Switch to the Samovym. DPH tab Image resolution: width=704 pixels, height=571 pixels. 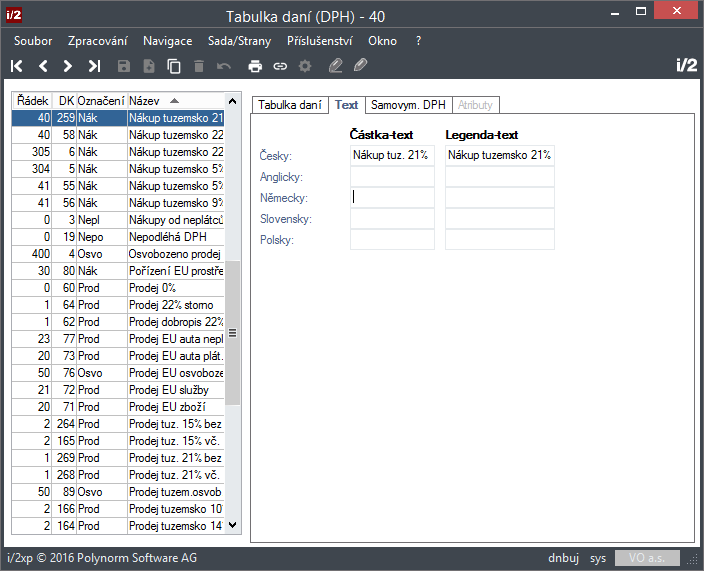(x=408, y=105)
